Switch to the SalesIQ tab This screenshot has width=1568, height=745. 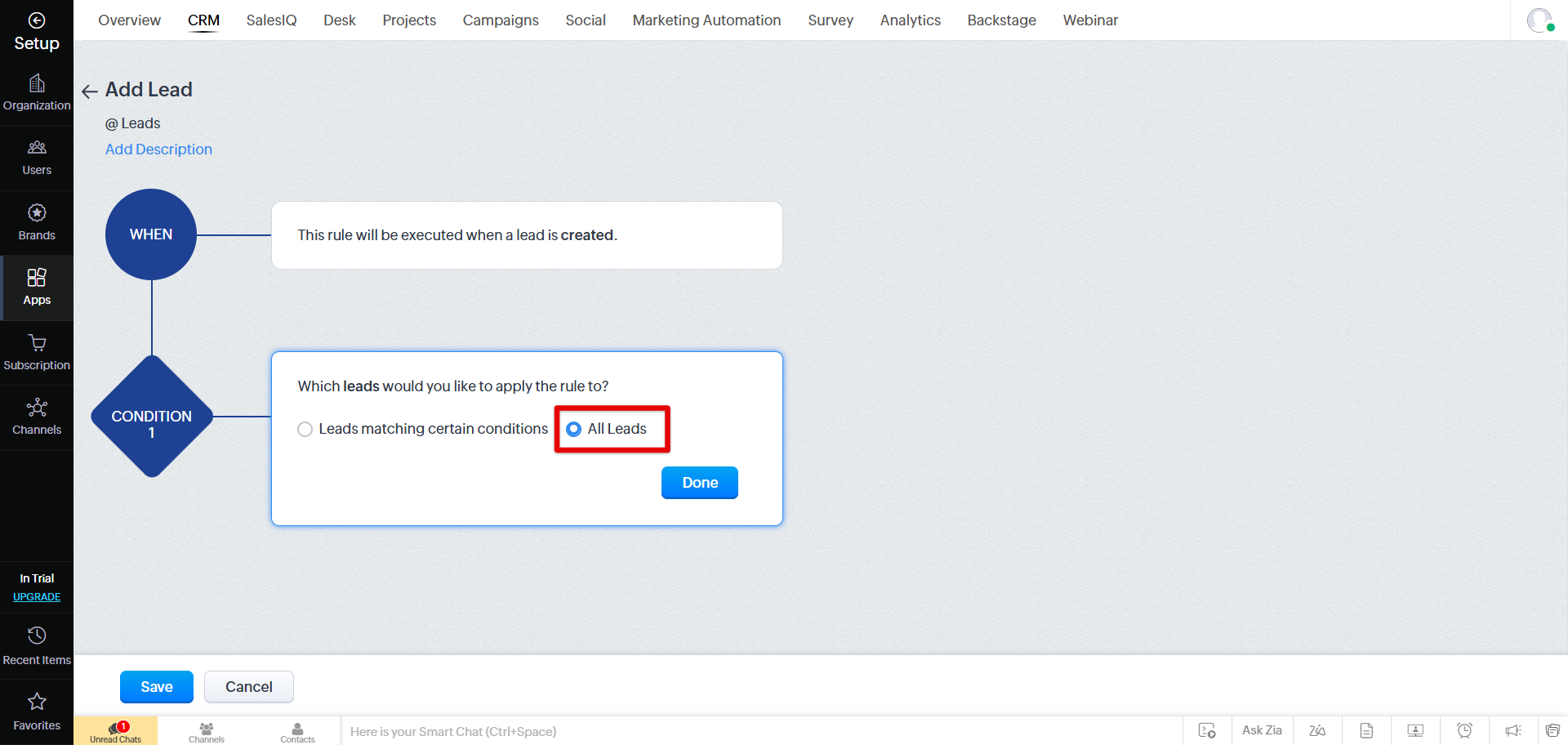pyautogui.click(x=271, y=20)
